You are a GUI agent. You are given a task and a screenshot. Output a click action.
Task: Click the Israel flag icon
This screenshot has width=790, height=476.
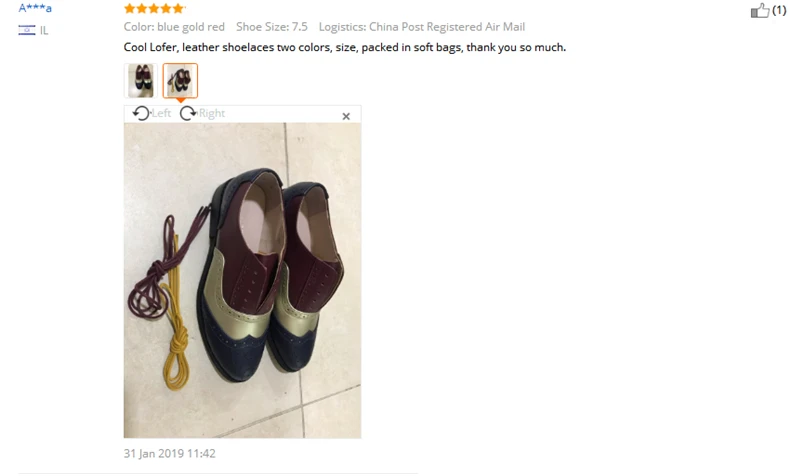pos(27,30)
